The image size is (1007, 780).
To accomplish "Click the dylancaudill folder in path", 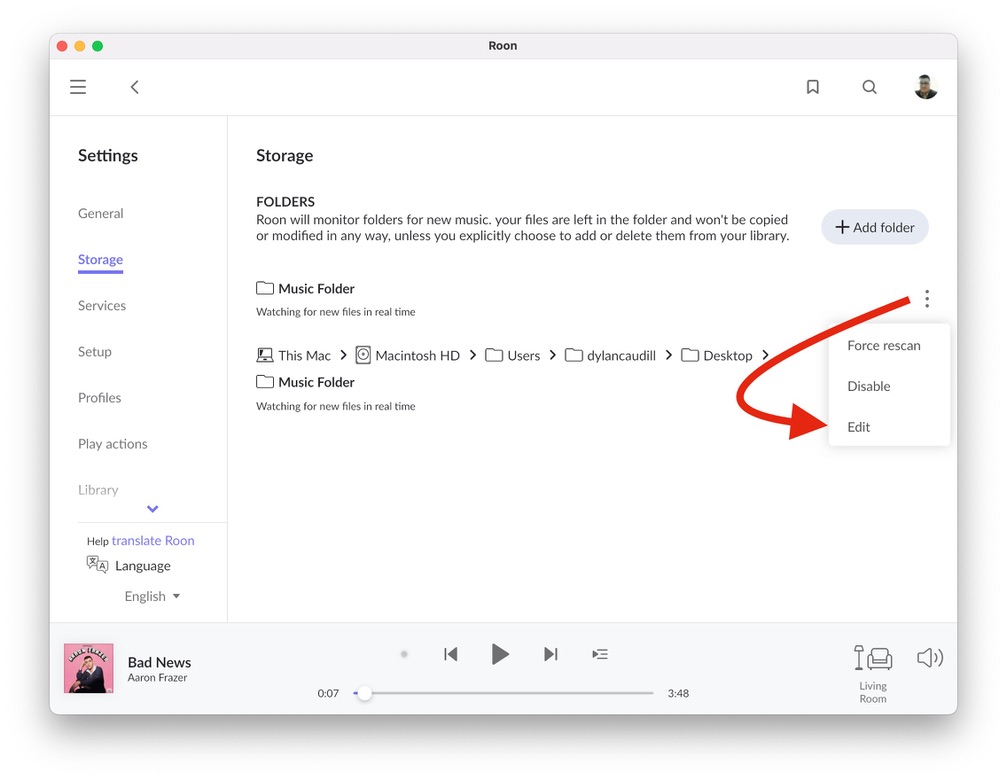I will [610, 356].
